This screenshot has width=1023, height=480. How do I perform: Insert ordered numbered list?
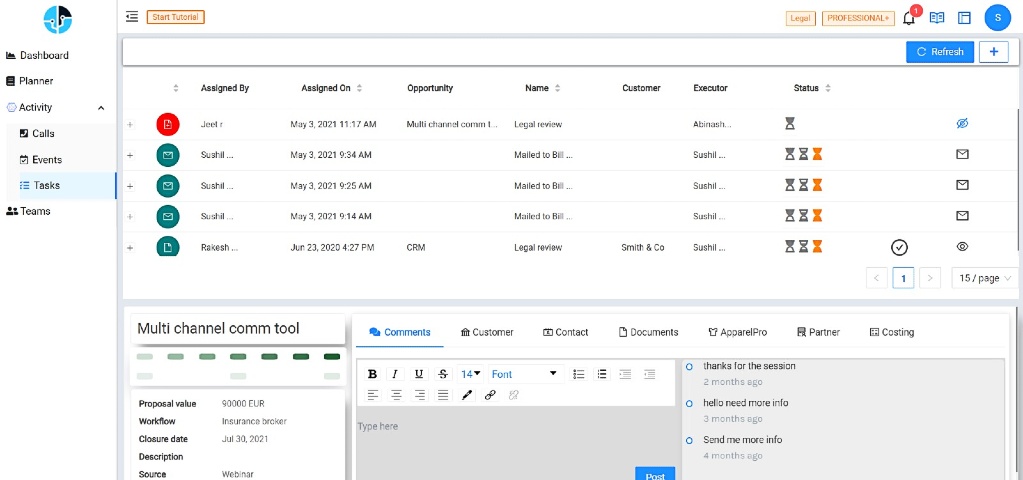coord(602,374)
